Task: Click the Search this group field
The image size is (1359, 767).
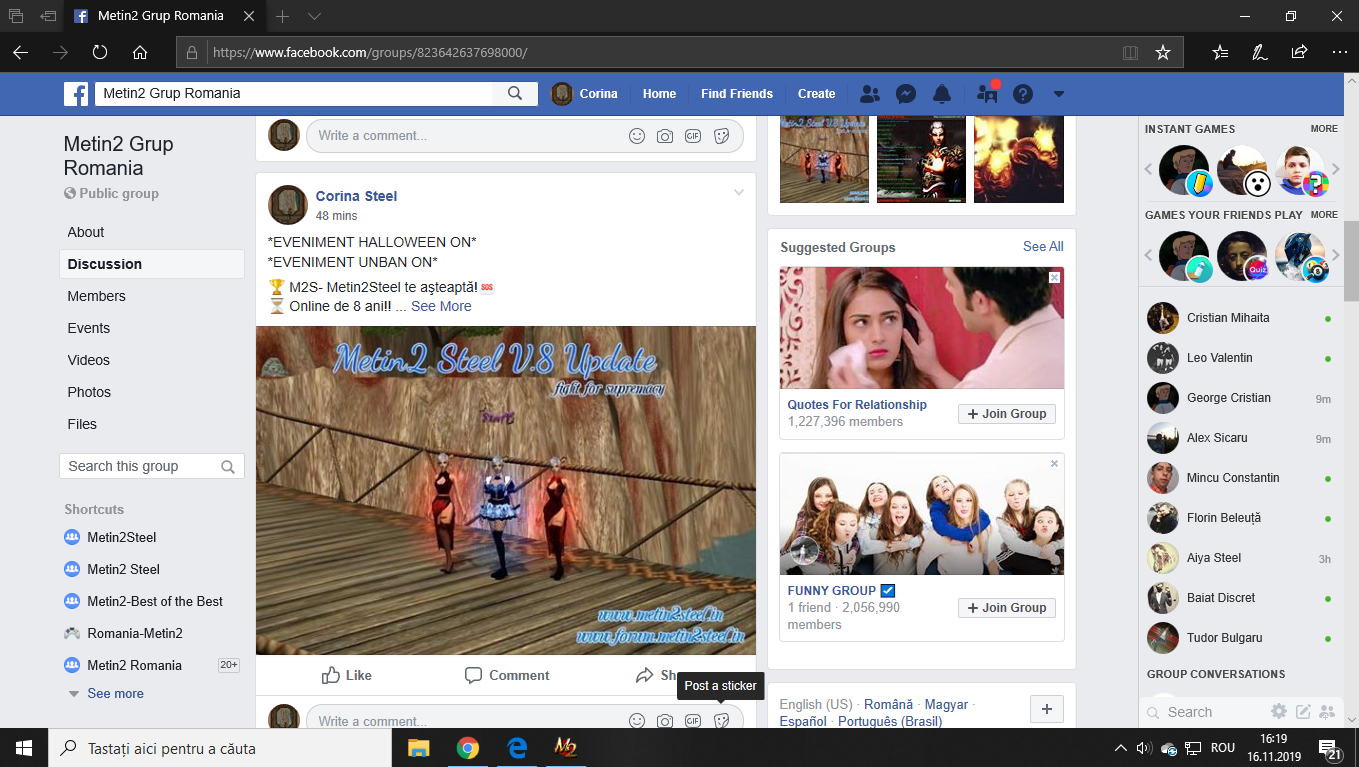Action: pyautogui.click(x=152, y=466)
